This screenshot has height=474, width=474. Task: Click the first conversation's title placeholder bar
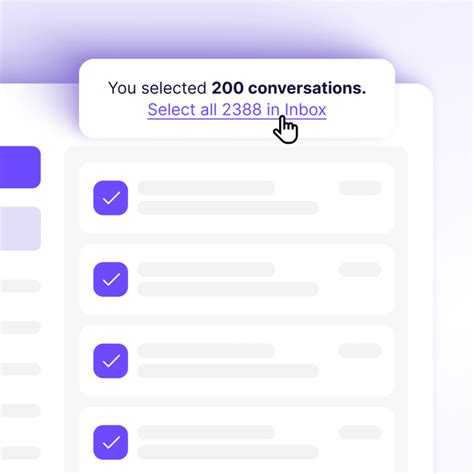206,188
